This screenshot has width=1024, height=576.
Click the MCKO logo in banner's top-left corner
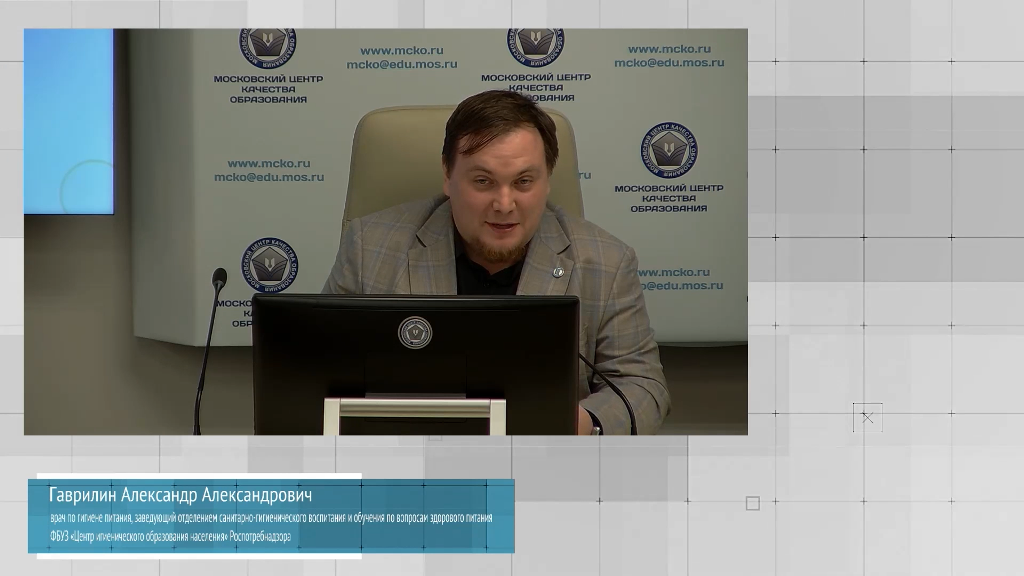coord(267,47)
